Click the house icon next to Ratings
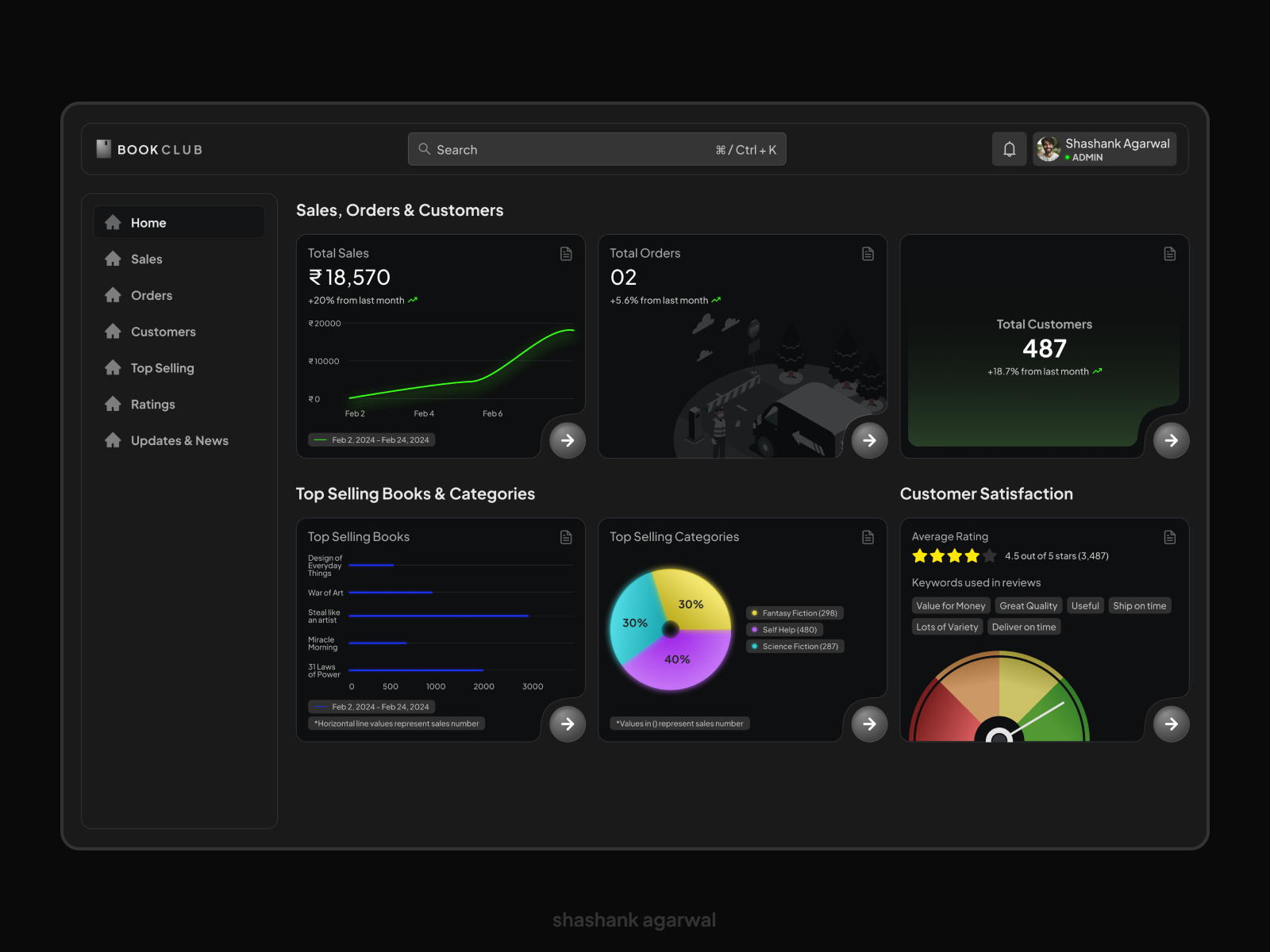Screen dimensions: 1270x952 pos(113,404)
